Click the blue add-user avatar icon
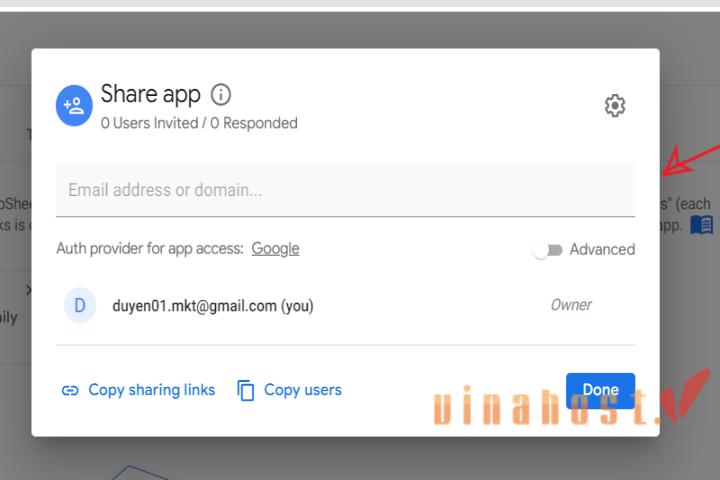720x480 pixels. pos(74,106)
